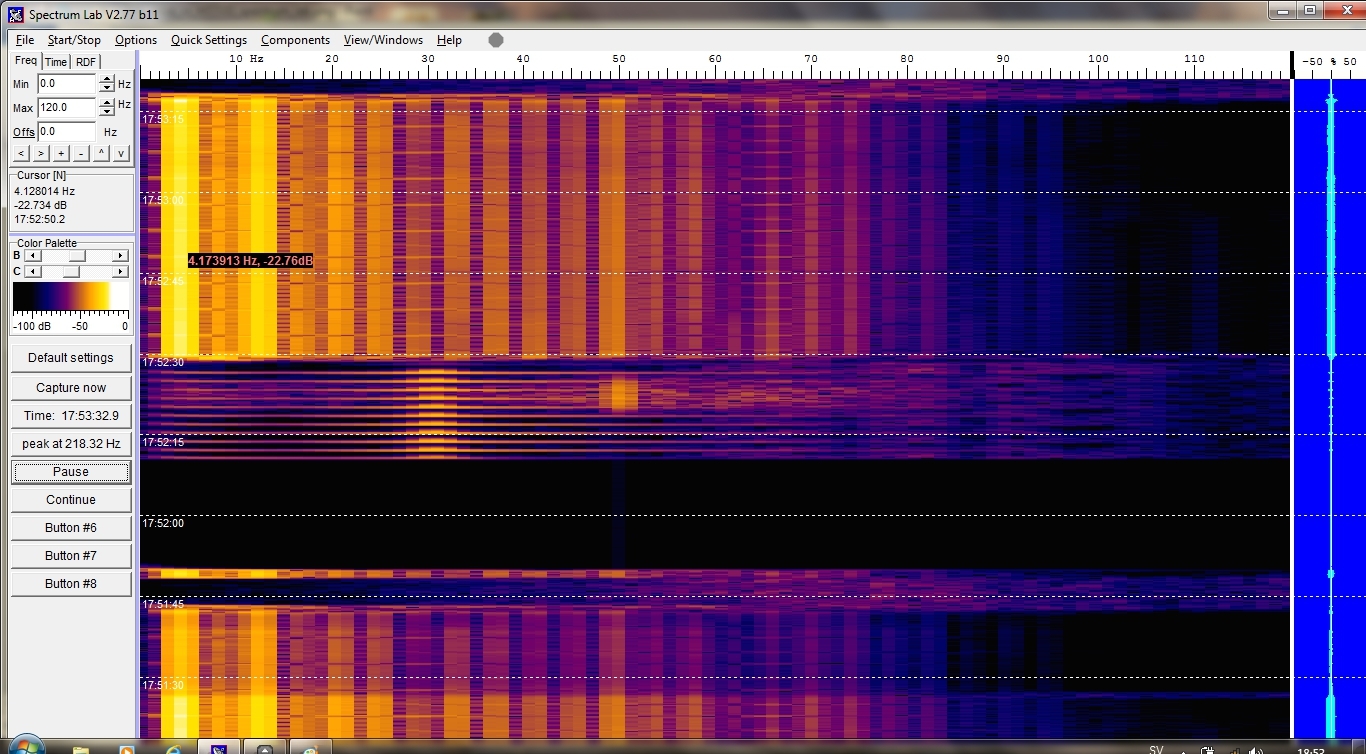This screenshot has height=754, width=1366.
Task: Switch to the RDF tab
Action: click(x=86, y=62)
